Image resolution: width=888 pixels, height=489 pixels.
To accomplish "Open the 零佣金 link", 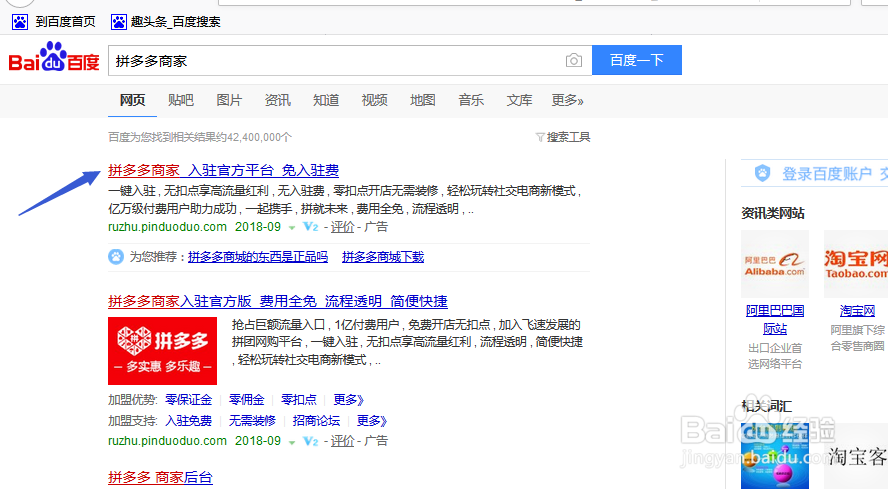I will [246, 399].
